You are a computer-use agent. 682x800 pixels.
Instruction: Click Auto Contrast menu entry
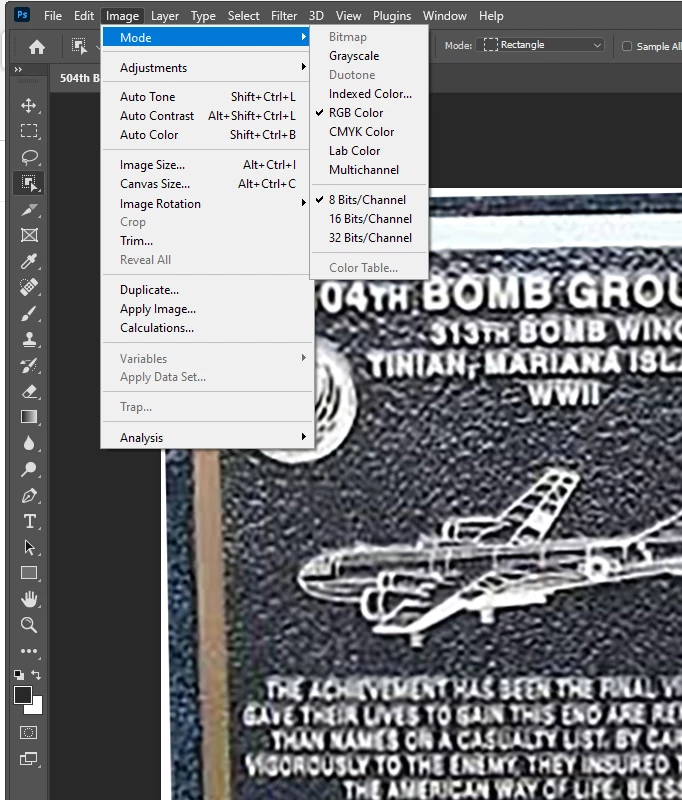coord(206,116)
